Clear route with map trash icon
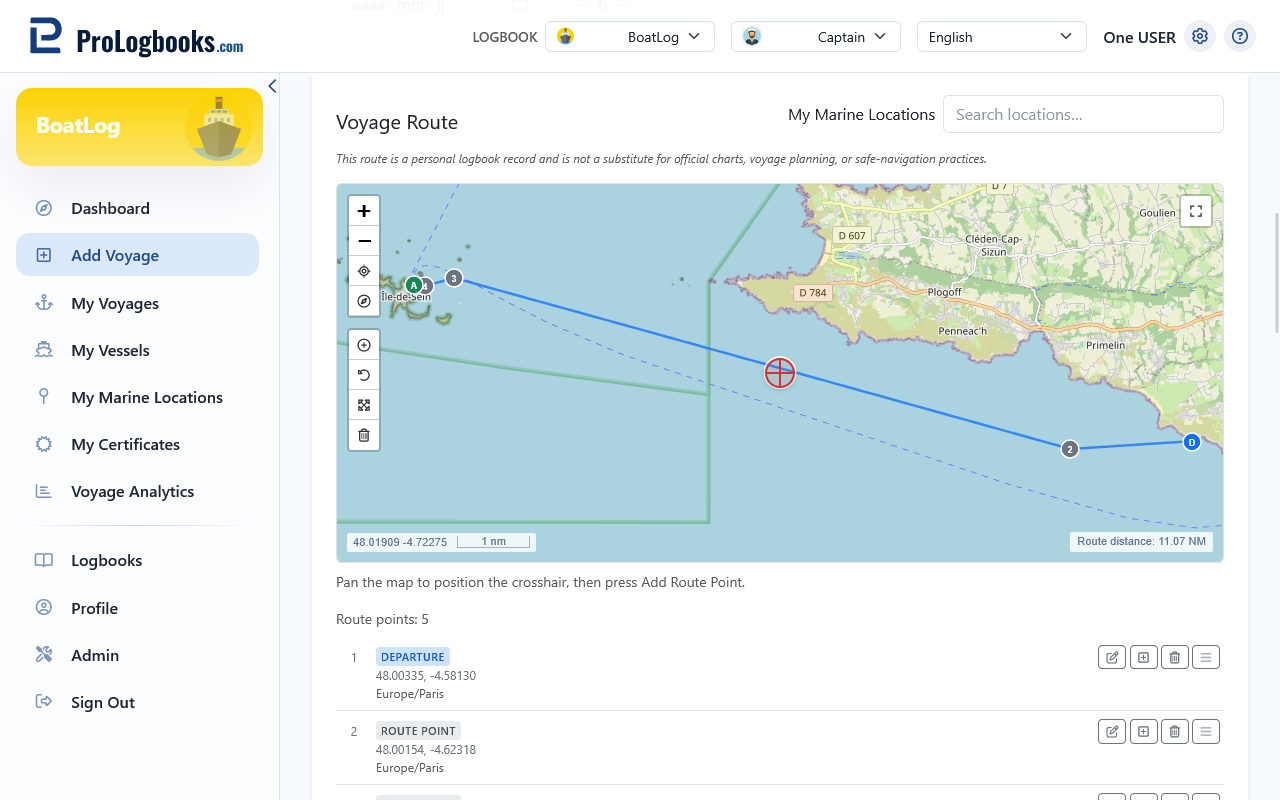The height and width of the screenshot is (800, 1280). click(364, 435)
